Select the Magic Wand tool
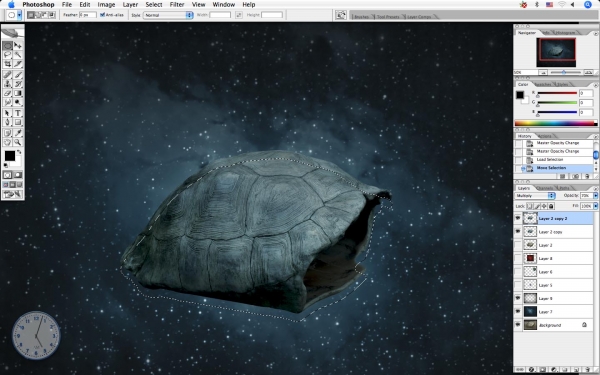600x375 pixels. (x=18, y=55)
